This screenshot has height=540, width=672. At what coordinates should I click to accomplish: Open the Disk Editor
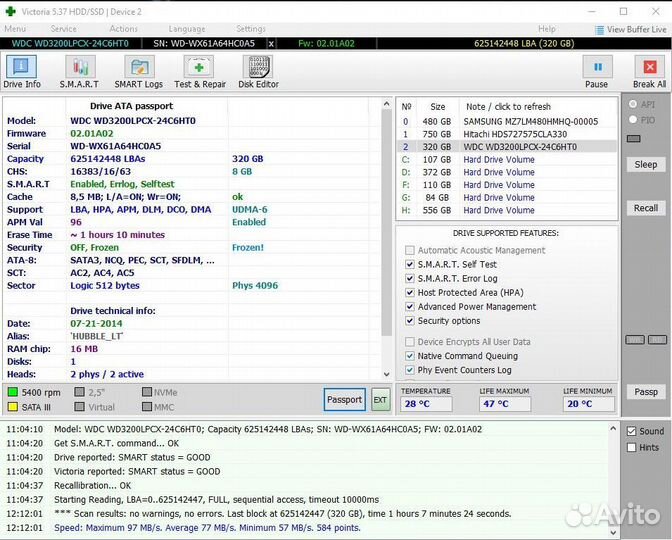pos(258,71)
